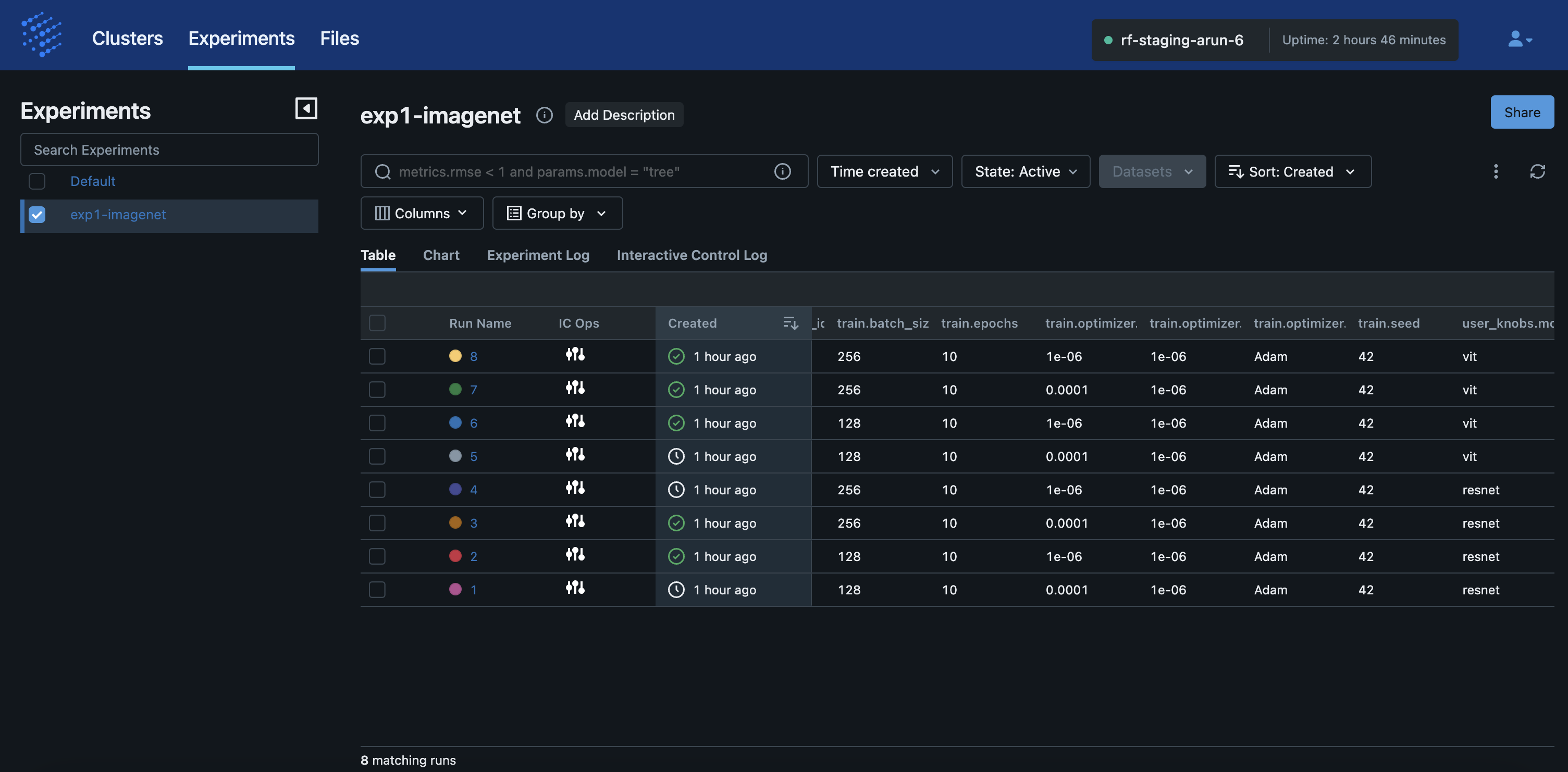
Task: Open the Experiment Log tab
Action: coord(538,255)
